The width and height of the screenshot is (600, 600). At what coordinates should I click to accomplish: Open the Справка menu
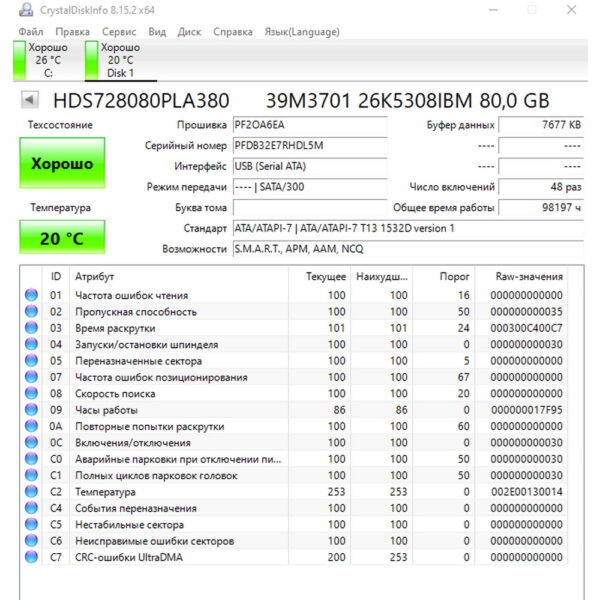pyautogui.click(x=233, y=32)
